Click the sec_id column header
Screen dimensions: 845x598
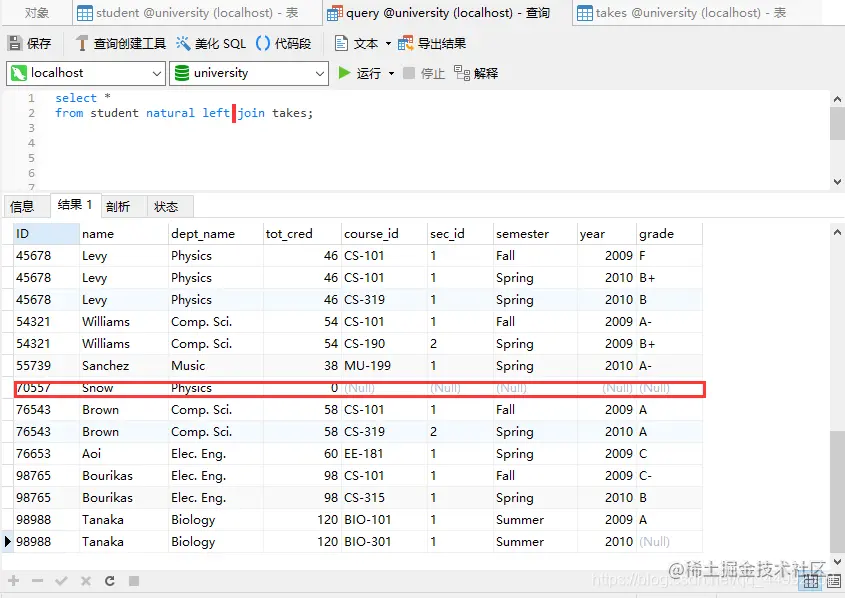460,234
